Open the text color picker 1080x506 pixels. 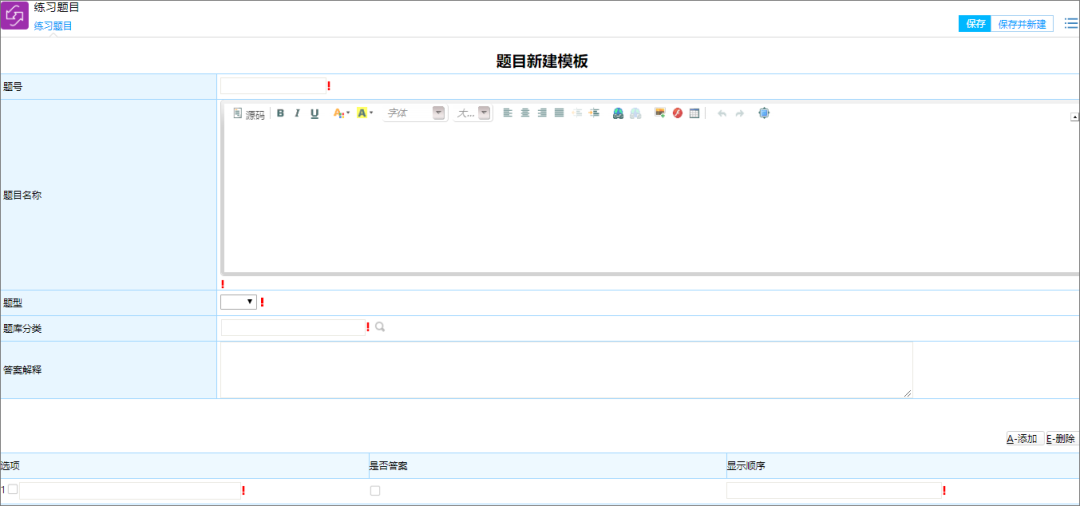coord(341,114)
